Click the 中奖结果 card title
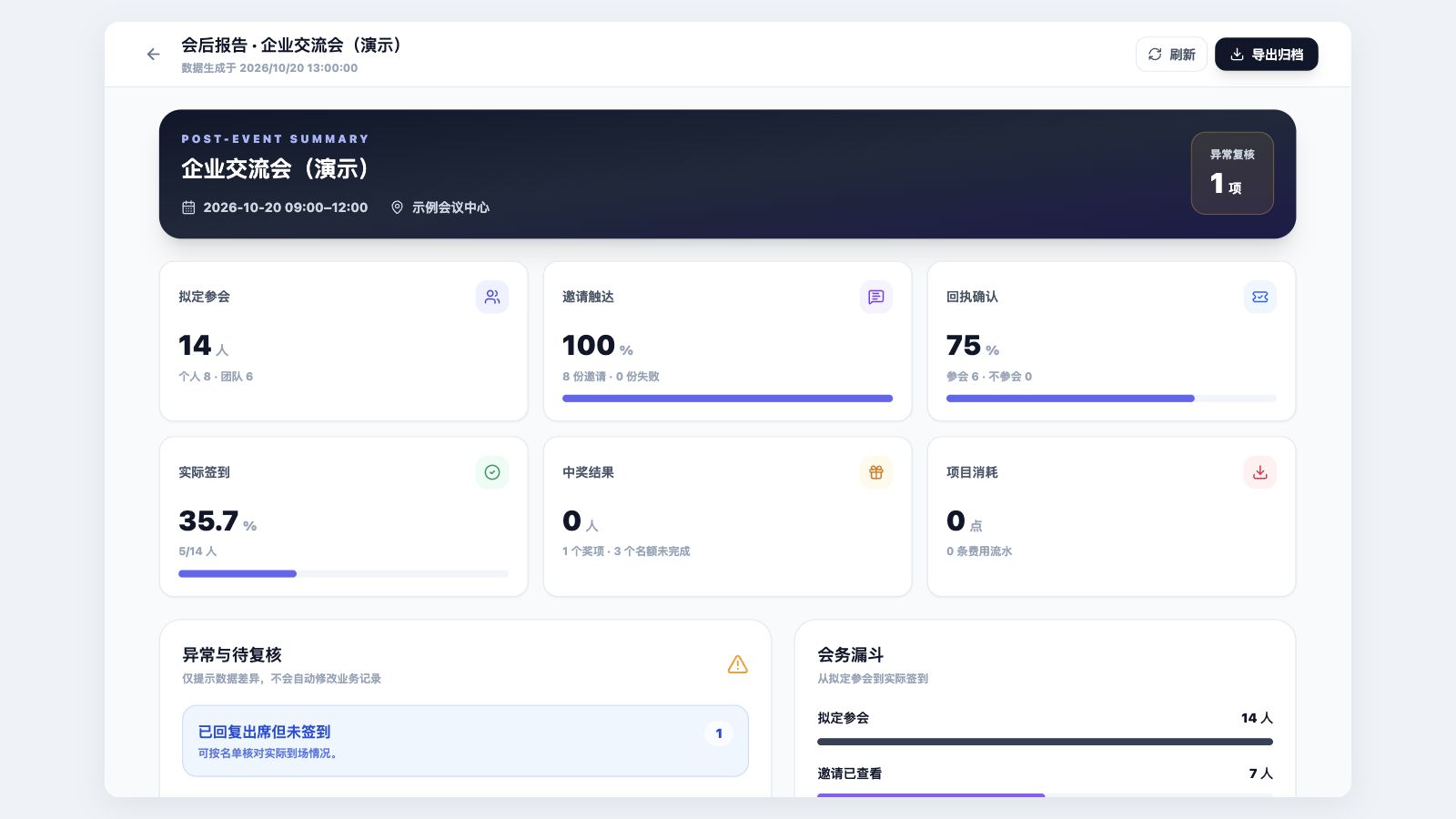 coord(588,472)
